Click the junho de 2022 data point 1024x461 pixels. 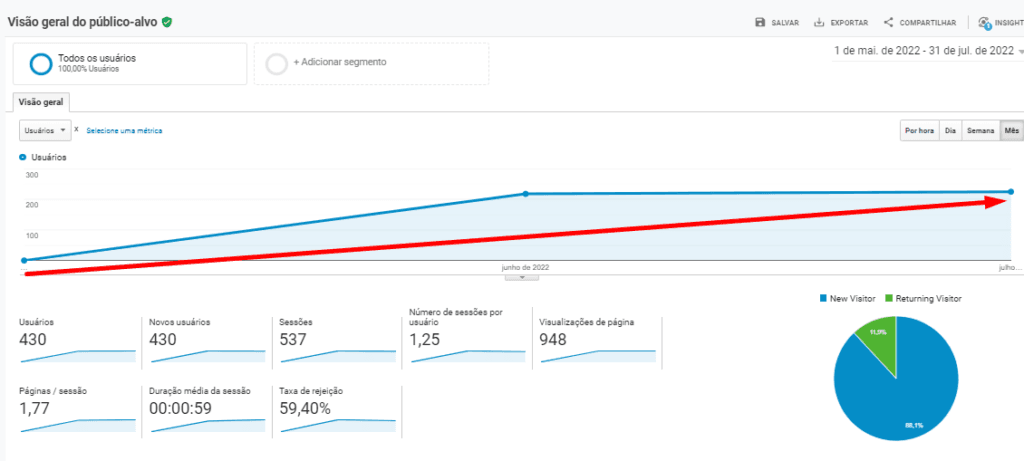coord(526,194)
